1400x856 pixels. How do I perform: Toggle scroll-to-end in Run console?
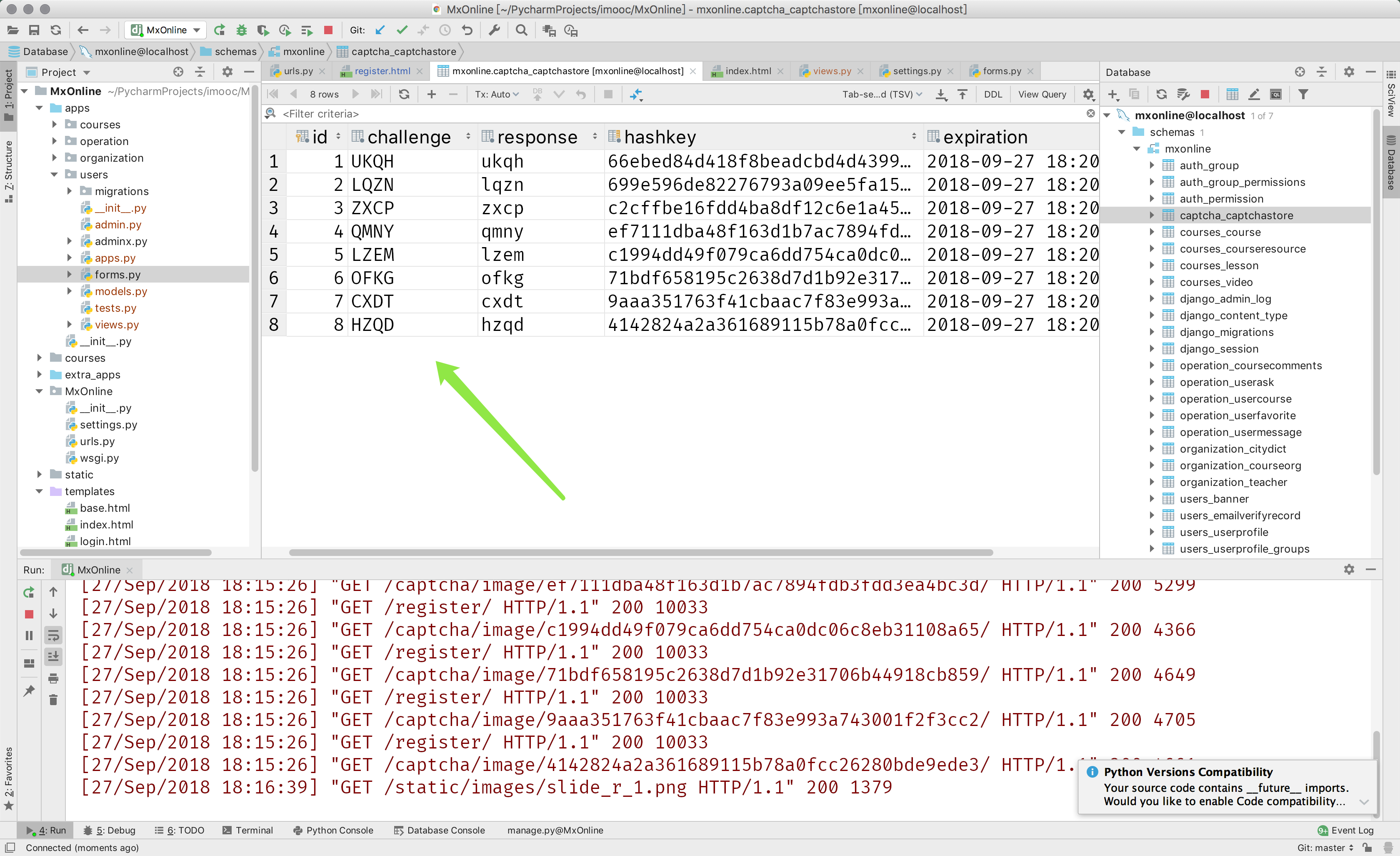pyautogui.click(x=53, y=656)
